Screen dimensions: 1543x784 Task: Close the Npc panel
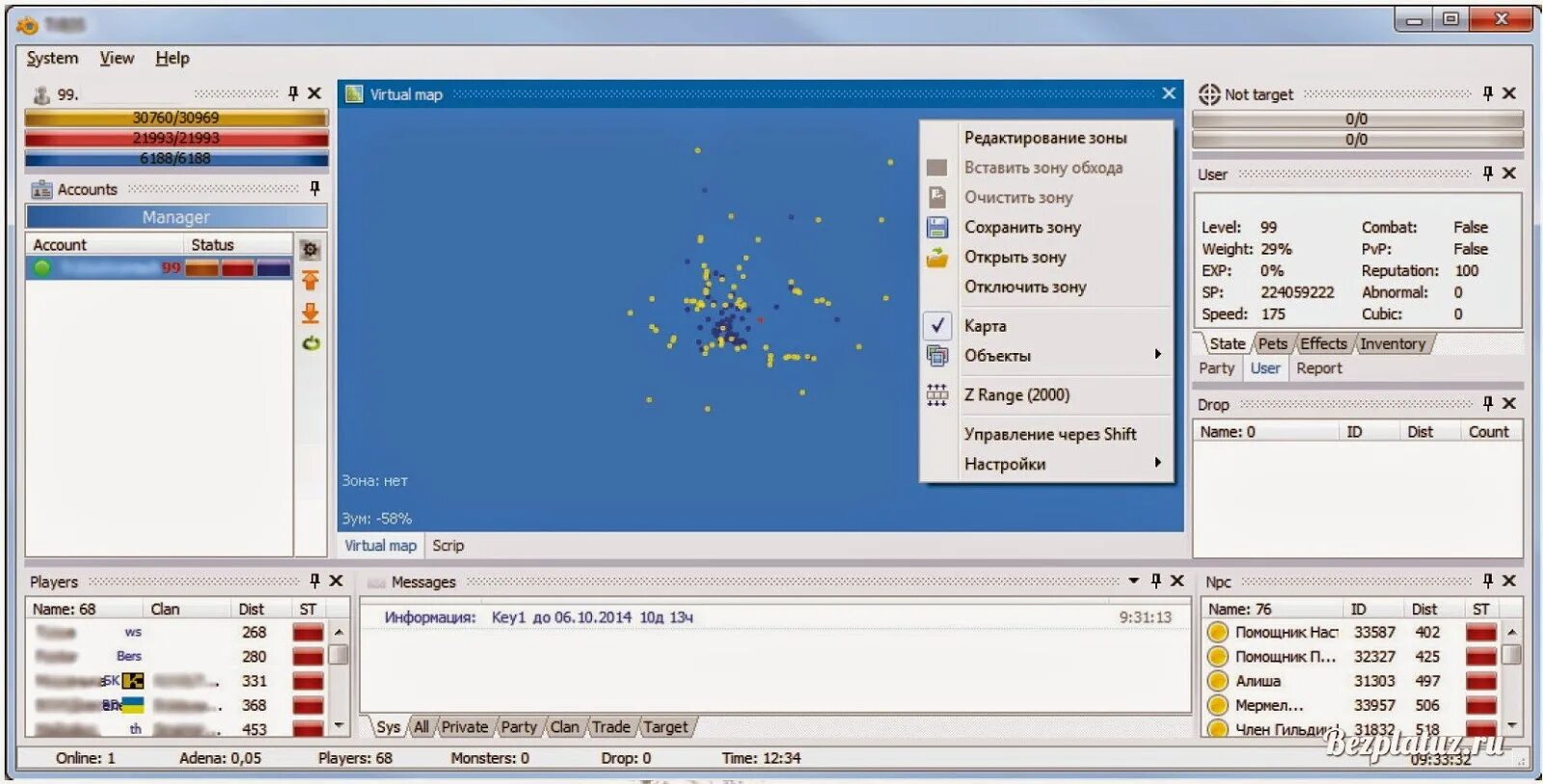click(x=1509, y=581)
